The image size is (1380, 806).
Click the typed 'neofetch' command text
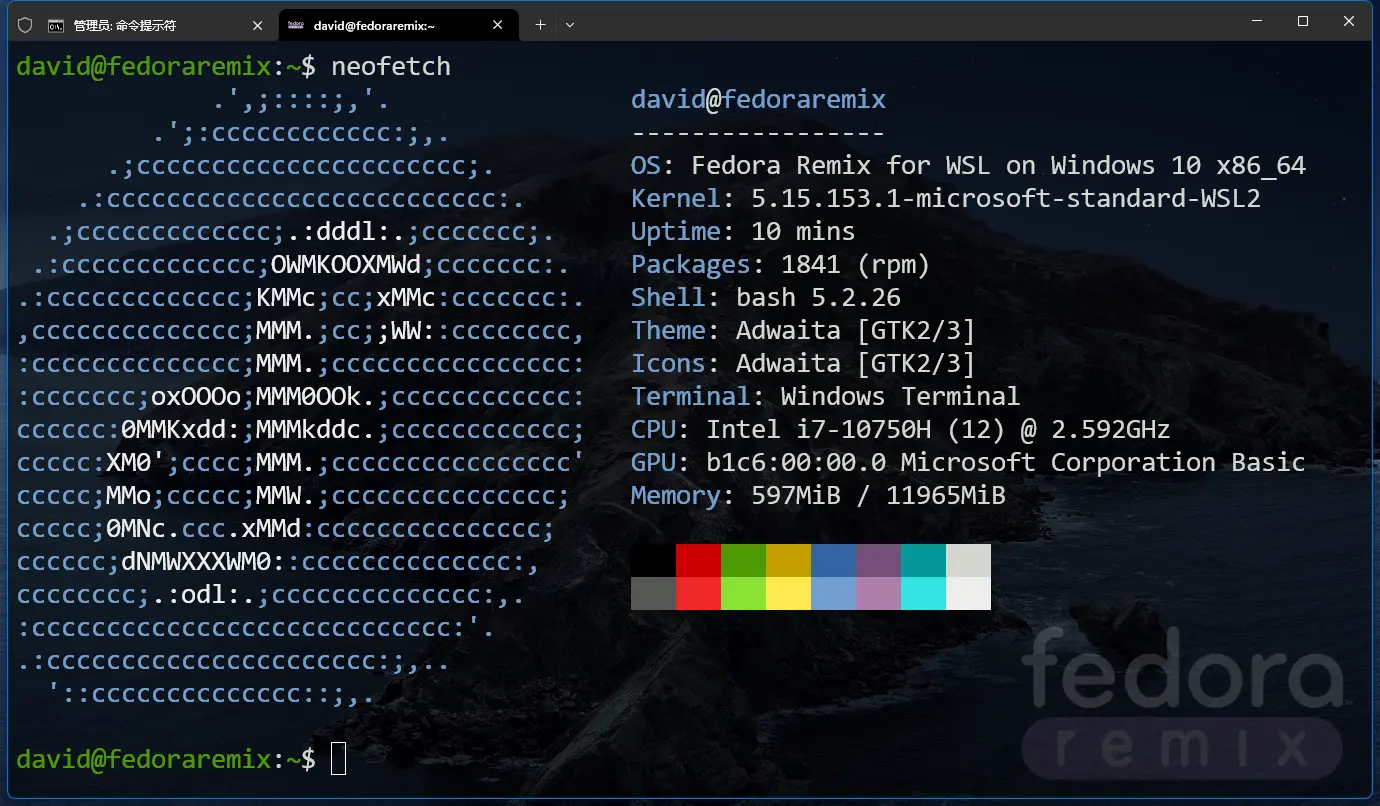coord(391,66)
